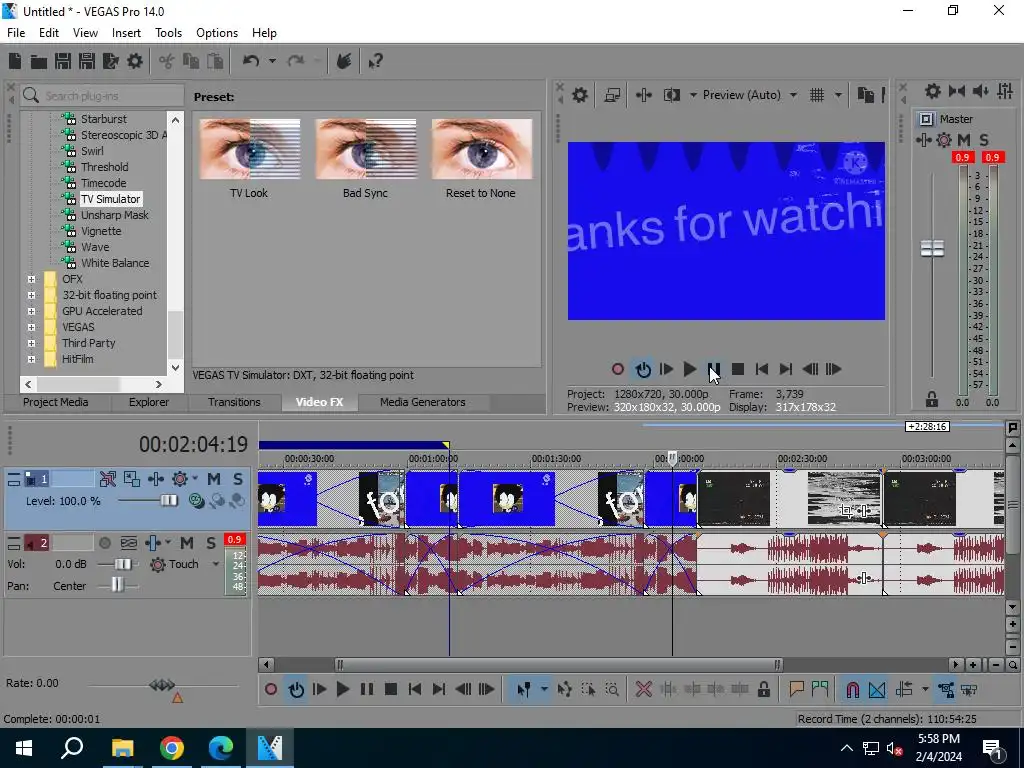
Task: Select the Vignette plug-in
Action: 101,231
